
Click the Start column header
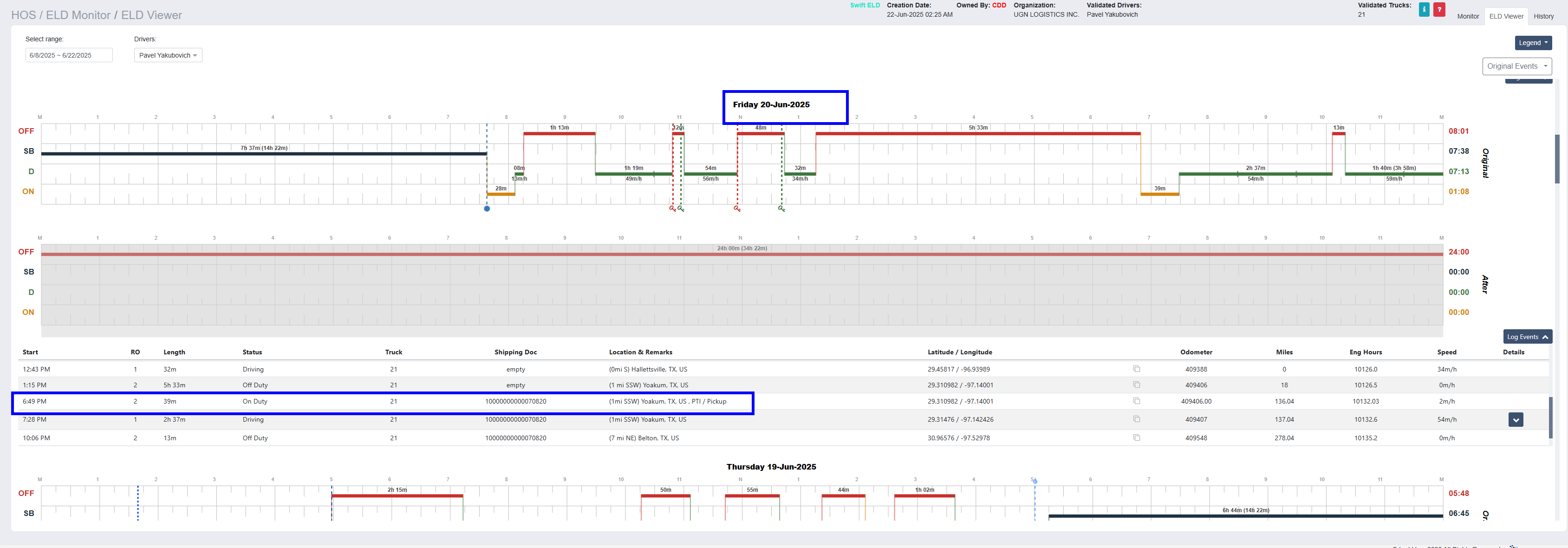click(31, 352)
